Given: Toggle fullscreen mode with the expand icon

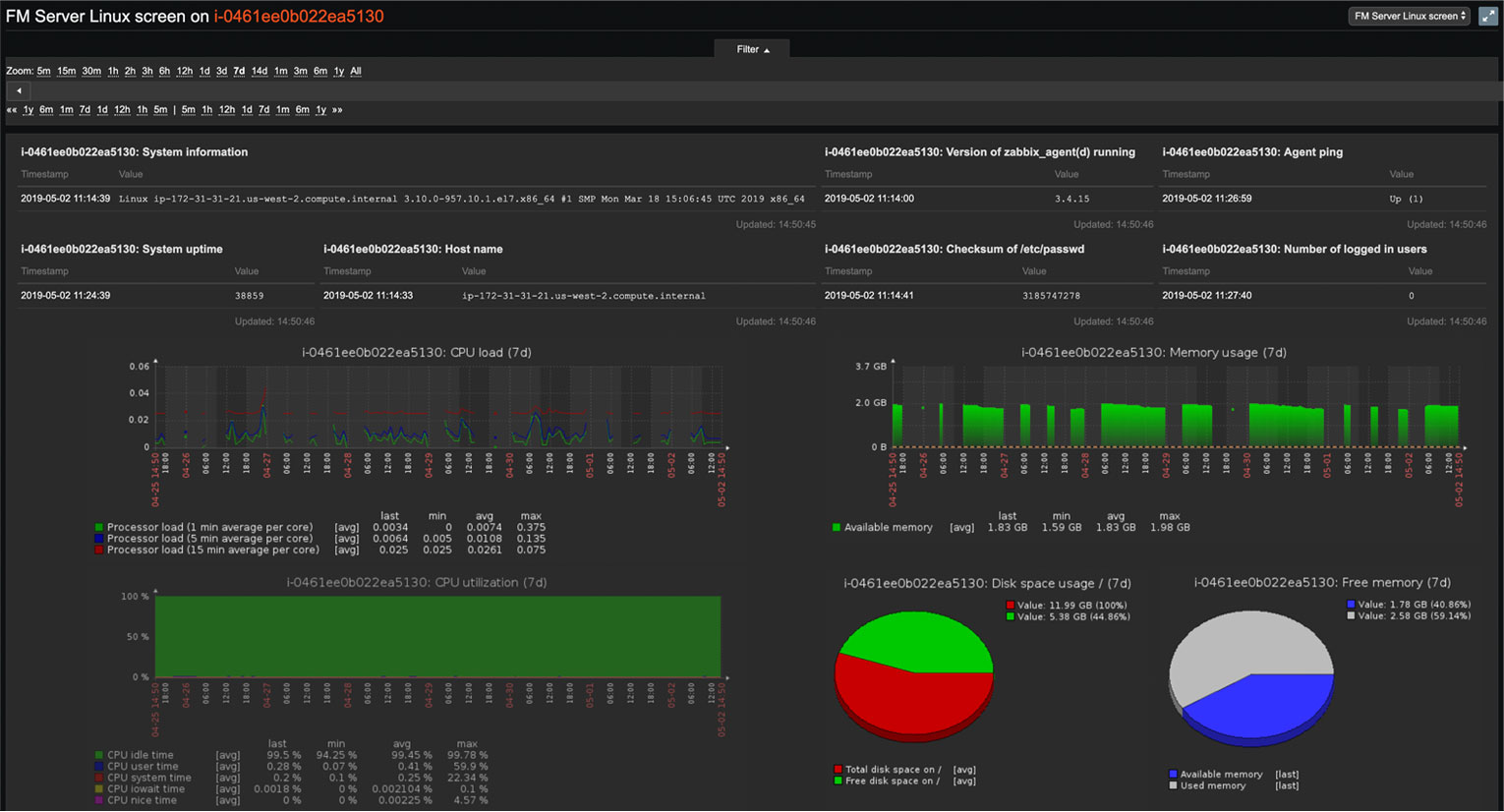Looking at the screenshot, I should pos(1487,16).
